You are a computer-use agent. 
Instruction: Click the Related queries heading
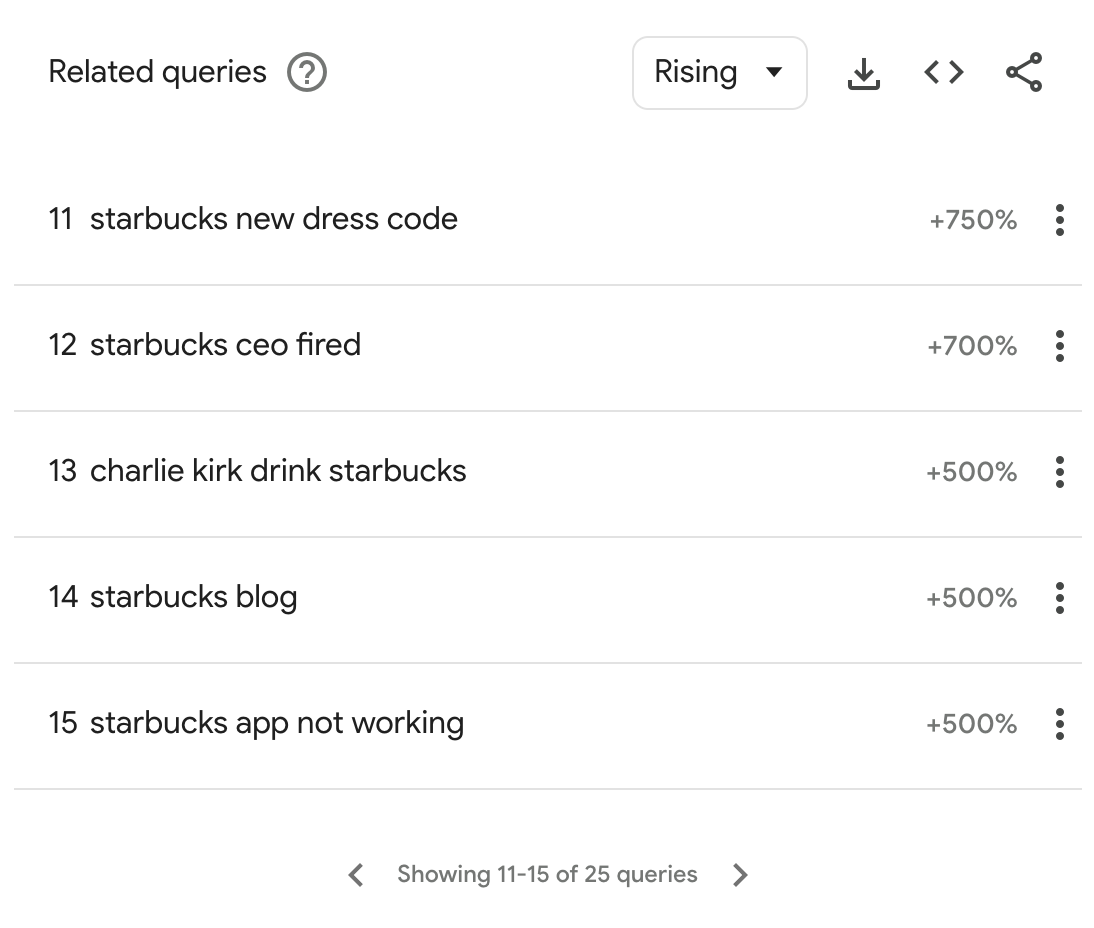[157, 72]
